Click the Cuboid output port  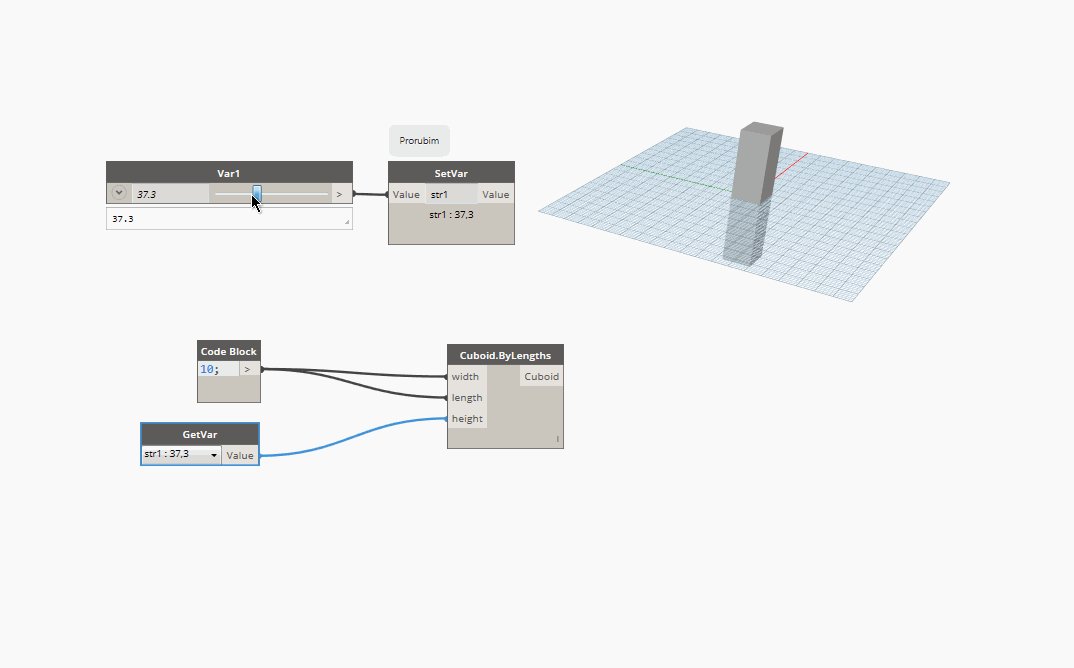[542, 376]
